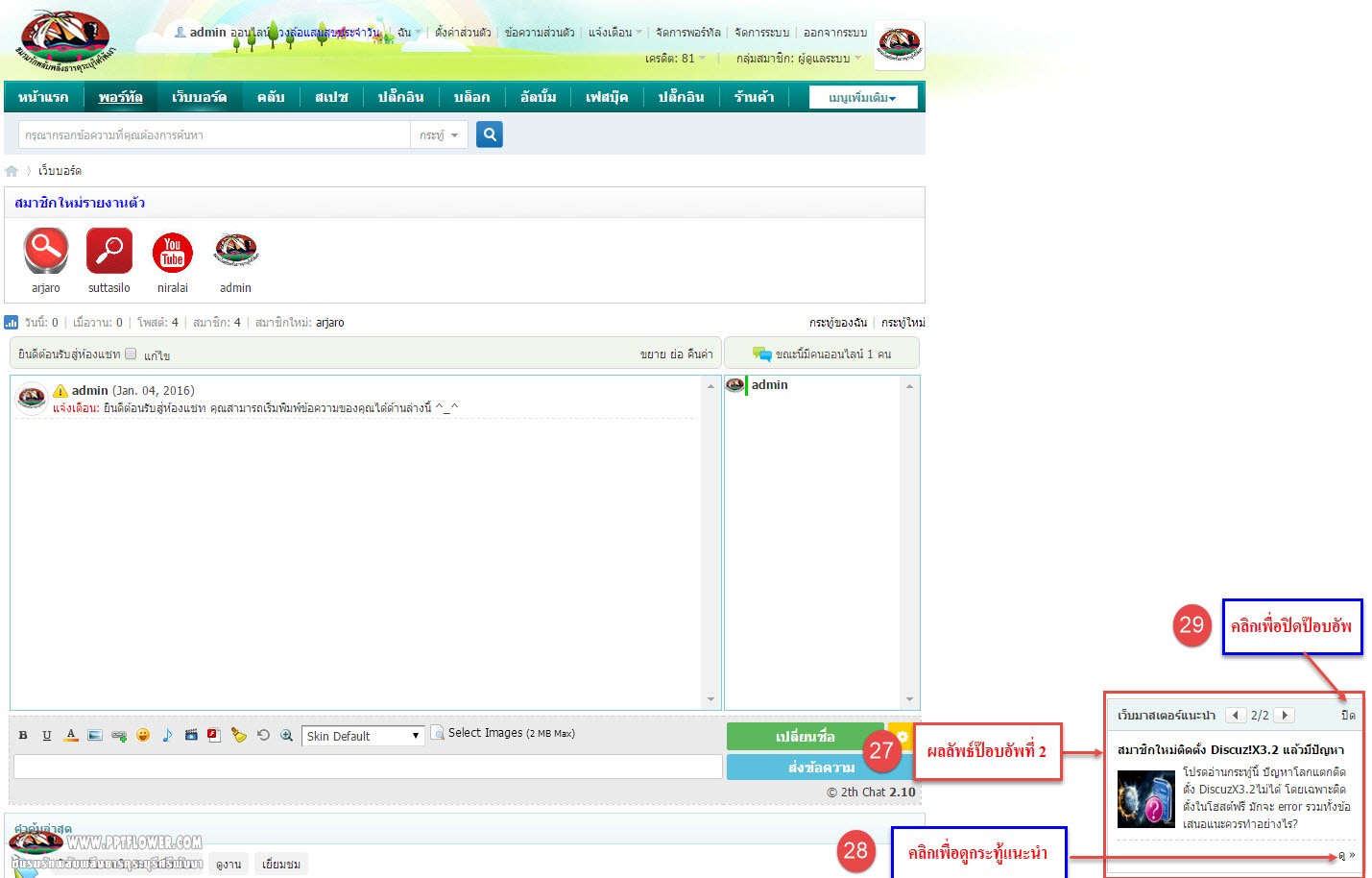
Task: Go to next recommended popup item
Action: click(x=1285, y=715)
